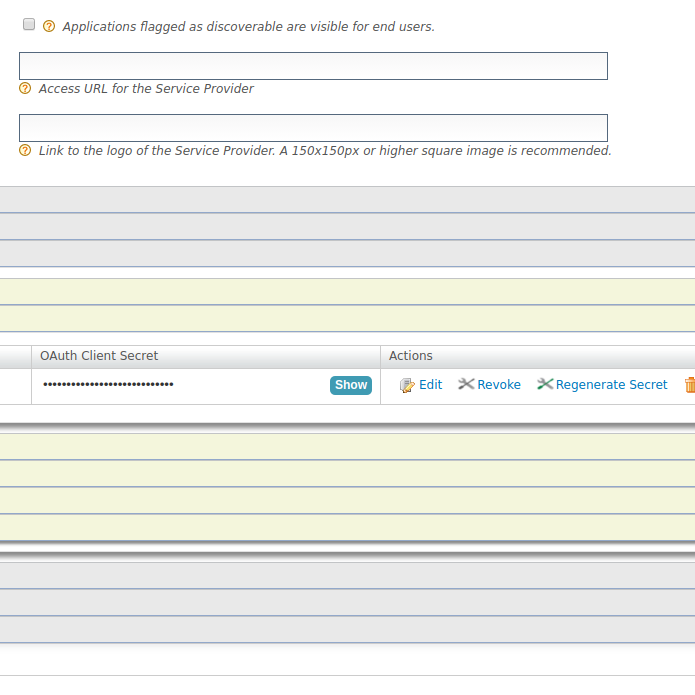Click the Edit link
695x695 pixels.
[430, 384]
